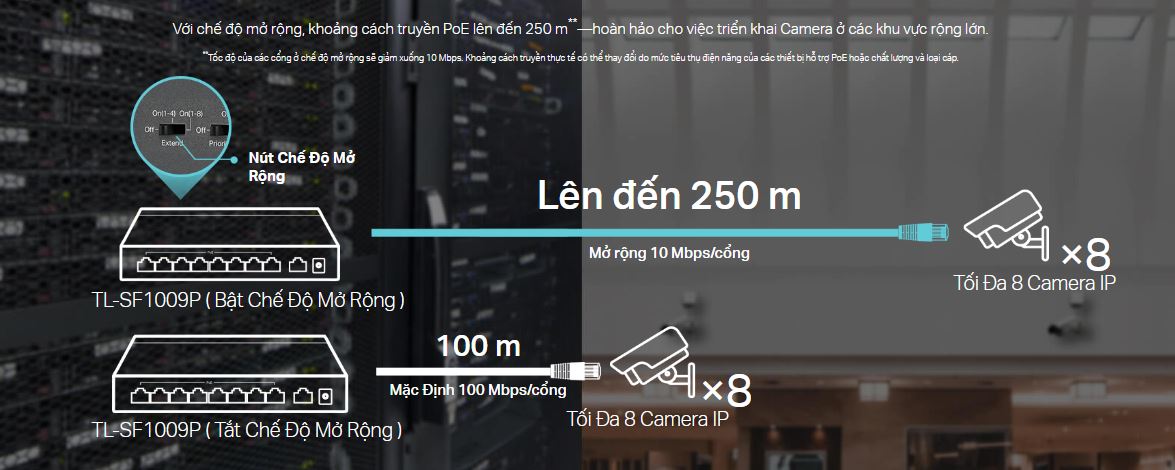Viewport: 1175px width, 470px height.
Task: Click 'TL-SF1009P ( Tắt Chế Độ Mở Rộng )' caption
Action: click(246, 430)
